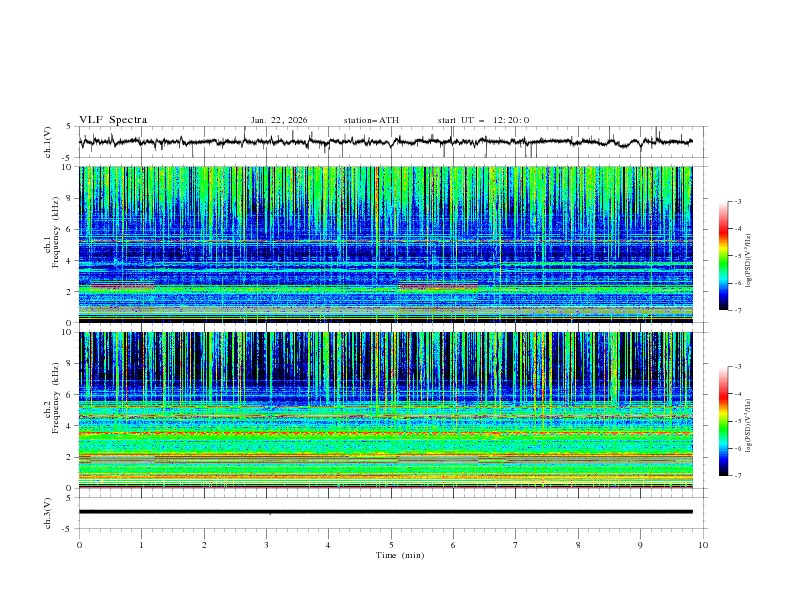Click the ch.1 voltage waveform trace panel
Image resolution: width=792 pixels, height=612 pixels.
[x=390, y=142]
